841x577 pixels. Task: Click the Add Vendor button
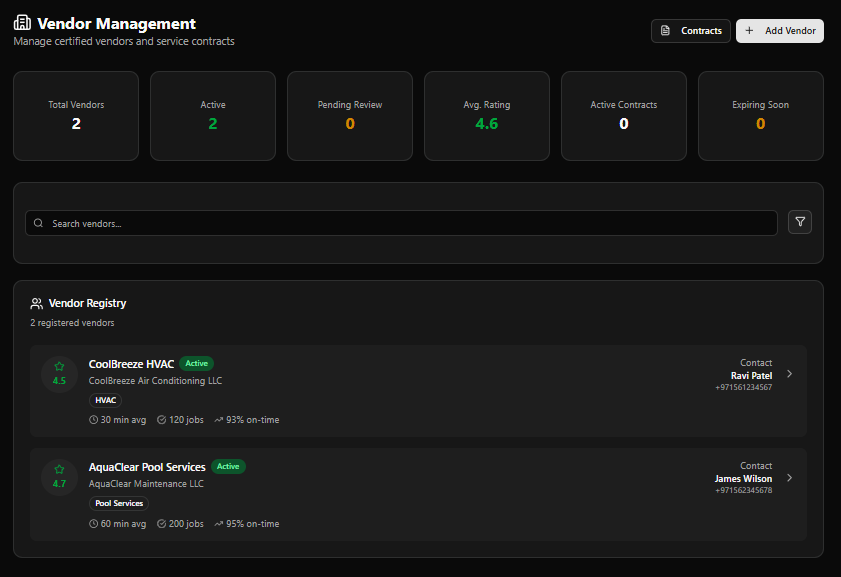779,31
